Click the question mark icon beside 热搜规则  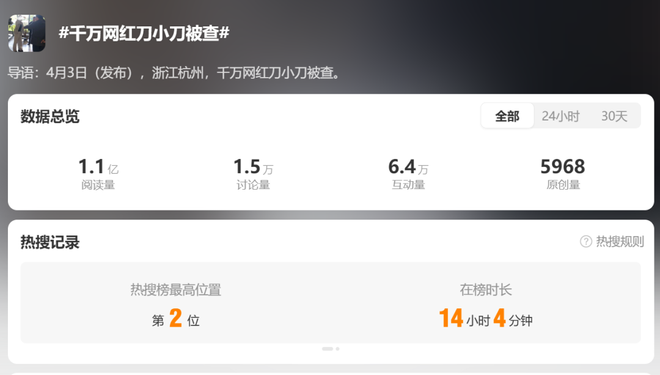[585, 242]
